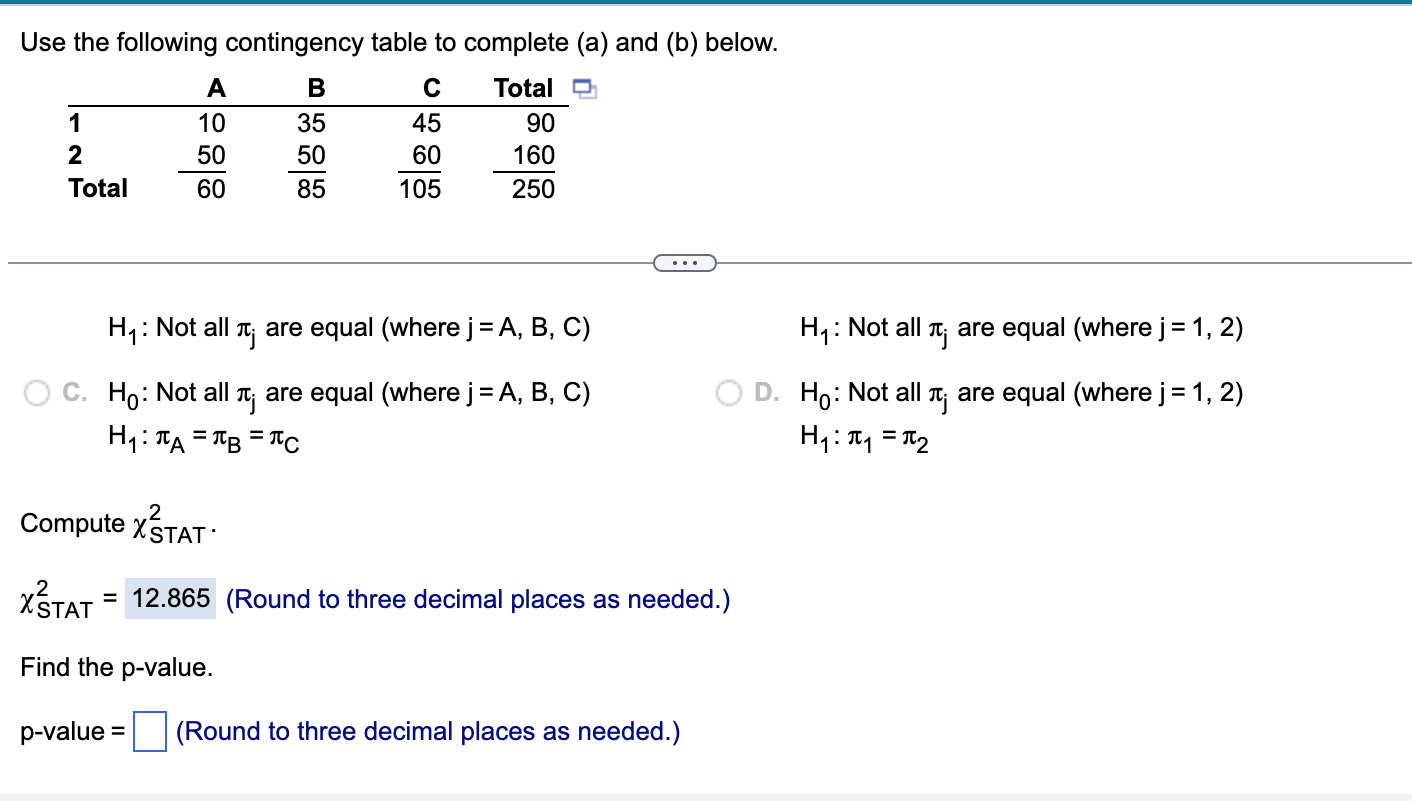Select answer choice D radio button

pos(728,393)
